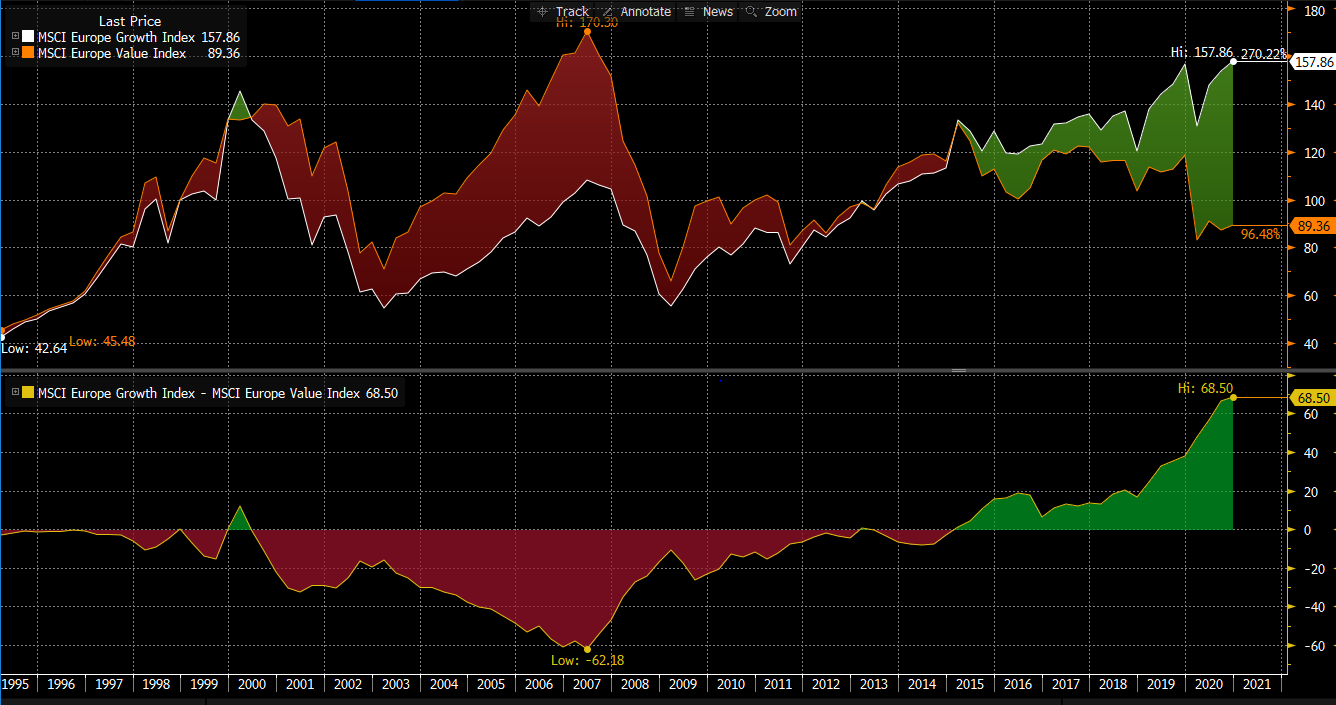Click the white Growth Index color swatch
This screenshot has height=705, width=1336.
28,37
